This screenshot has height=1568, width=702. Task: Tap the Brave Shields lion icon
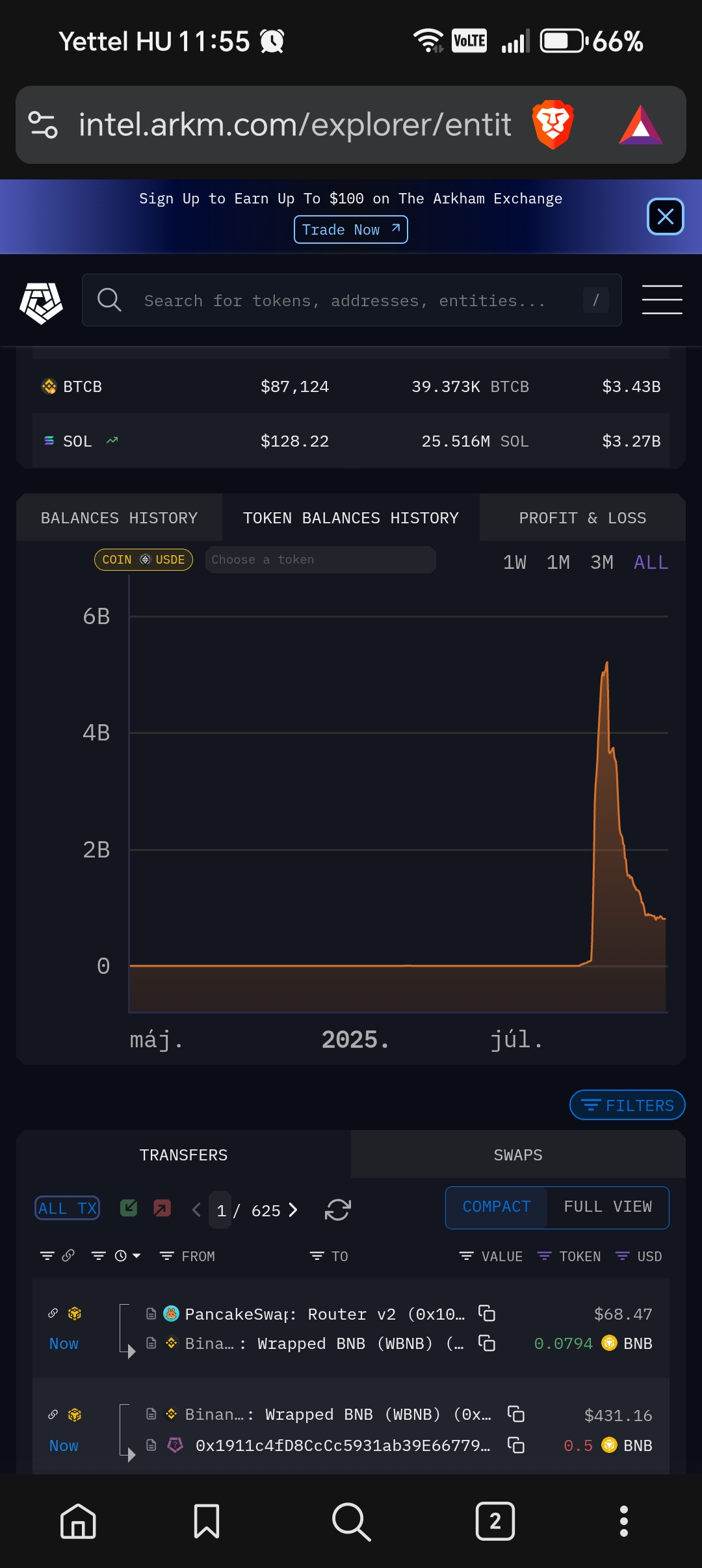(552, 124)
